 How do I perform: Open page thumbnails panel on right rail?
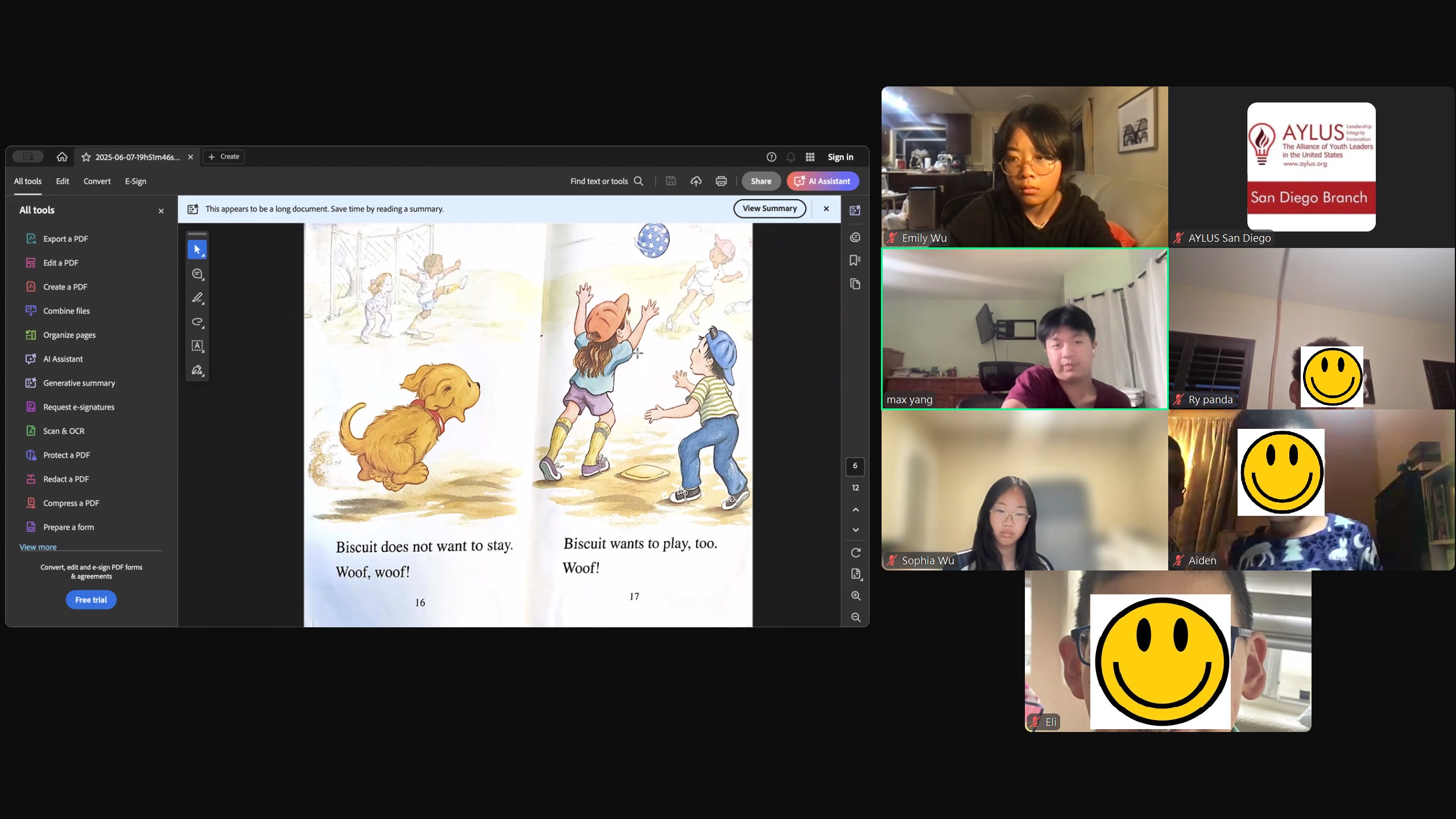[x=855, y=284]
